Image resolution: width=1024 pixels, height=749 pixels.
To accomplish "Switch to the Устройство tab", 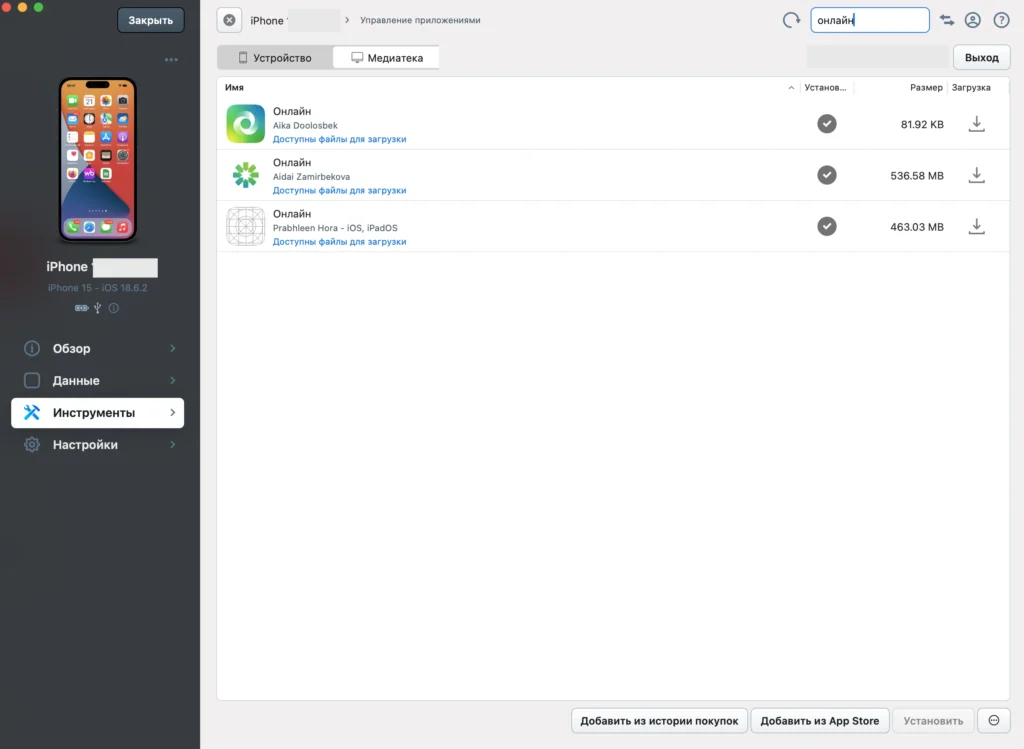I will 275,57.
